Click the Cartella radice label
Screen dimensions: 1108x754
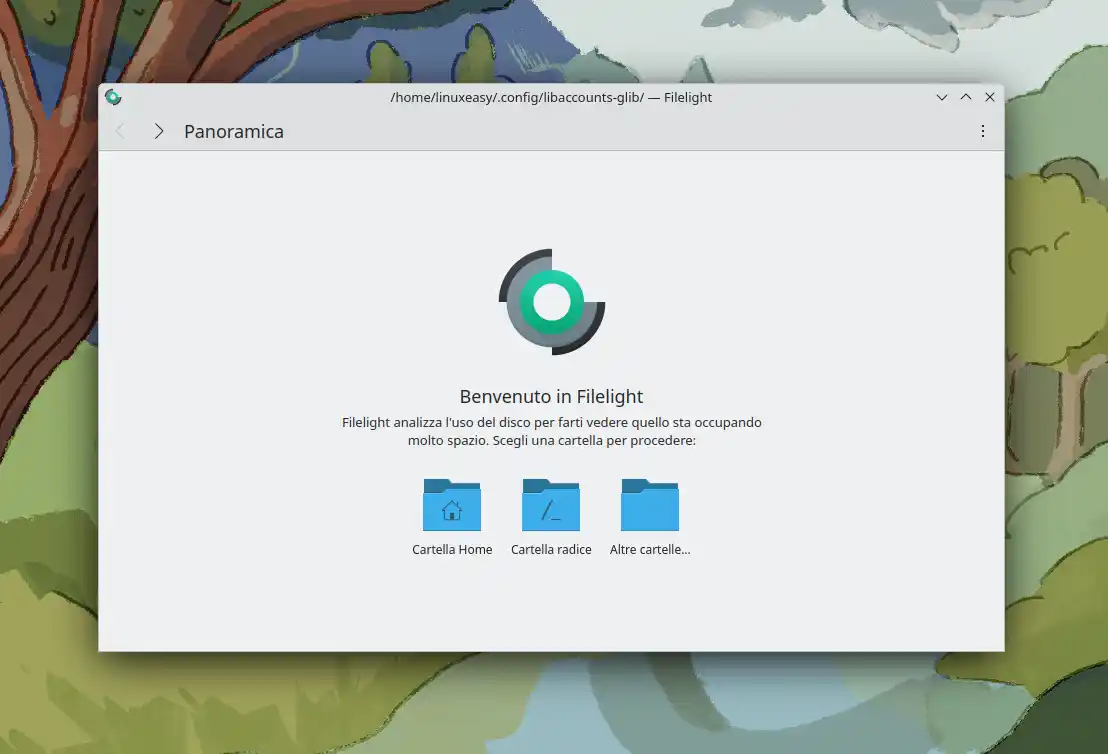[551, 549]
